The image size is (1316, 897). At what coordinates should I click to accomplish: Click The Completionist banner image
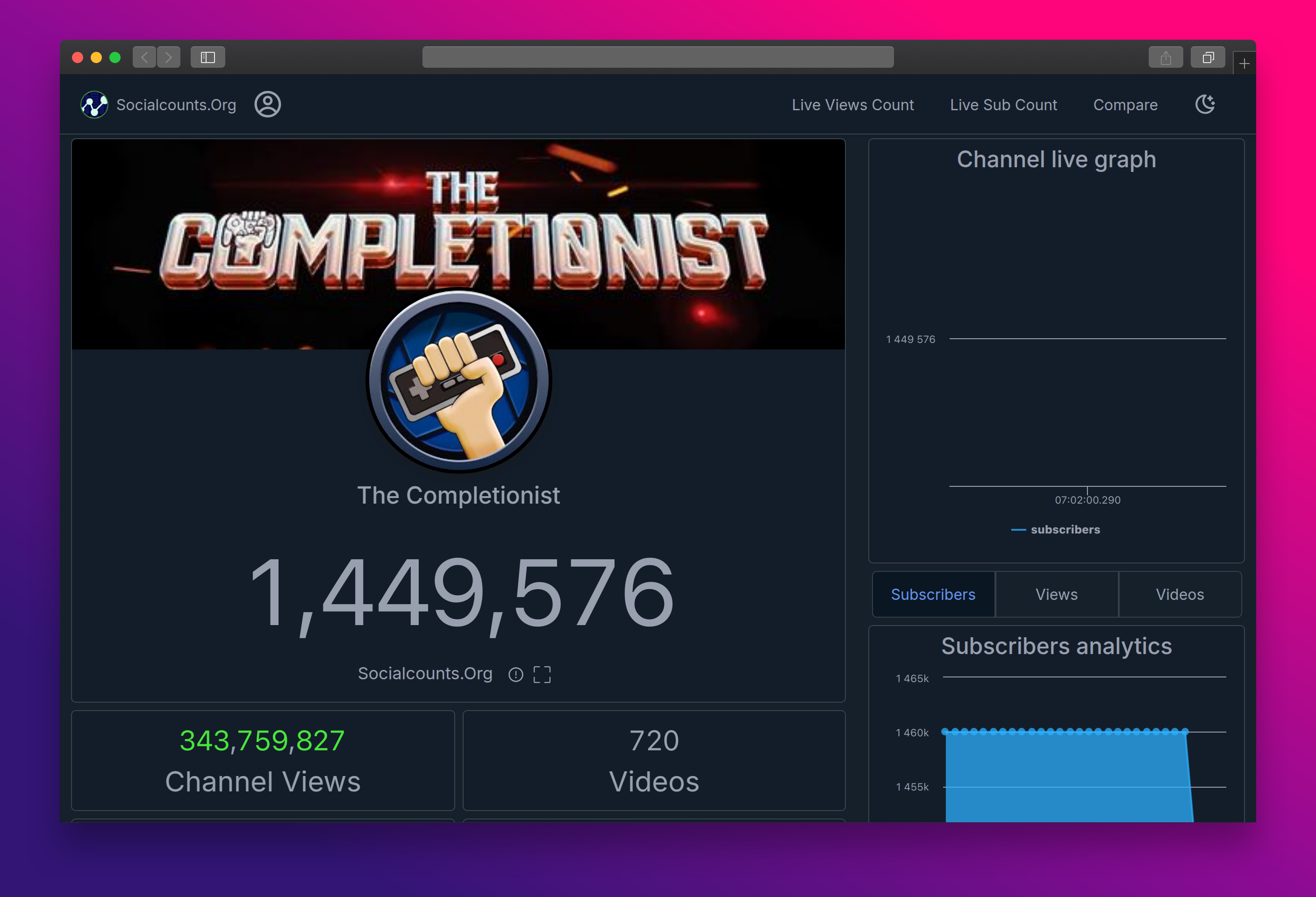(x=458, y=244)
